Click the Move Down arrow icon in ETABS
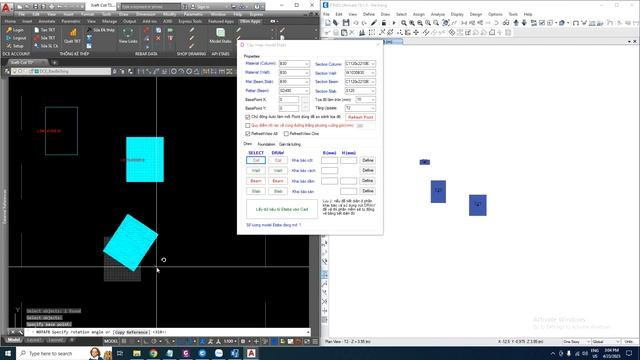Viewport: 640px width, 360px height. (x=524, y=23)
